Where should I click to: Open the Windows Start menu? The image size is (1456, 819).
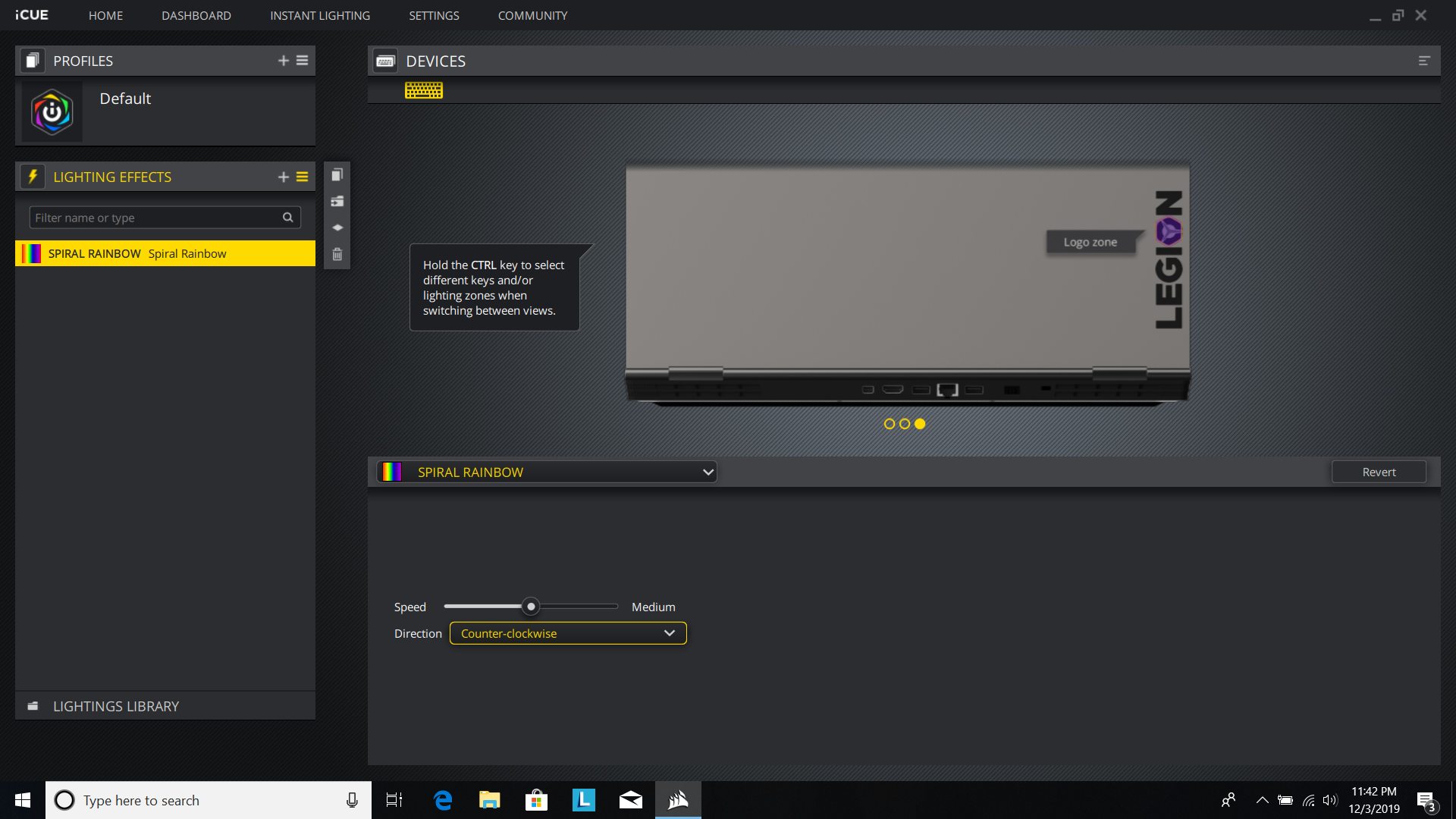tap(23, 800)
